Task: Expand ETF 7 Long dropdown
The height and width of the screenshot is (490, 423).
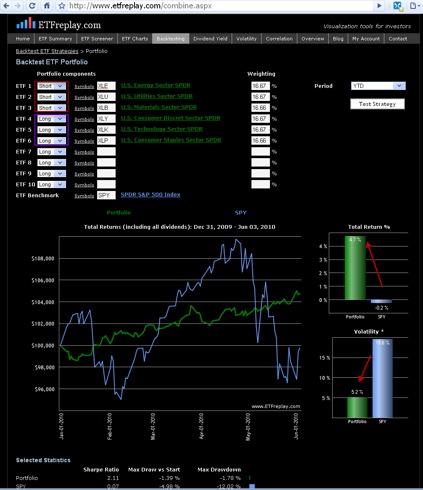Action: pyautogui.click(x=51, y=152)
